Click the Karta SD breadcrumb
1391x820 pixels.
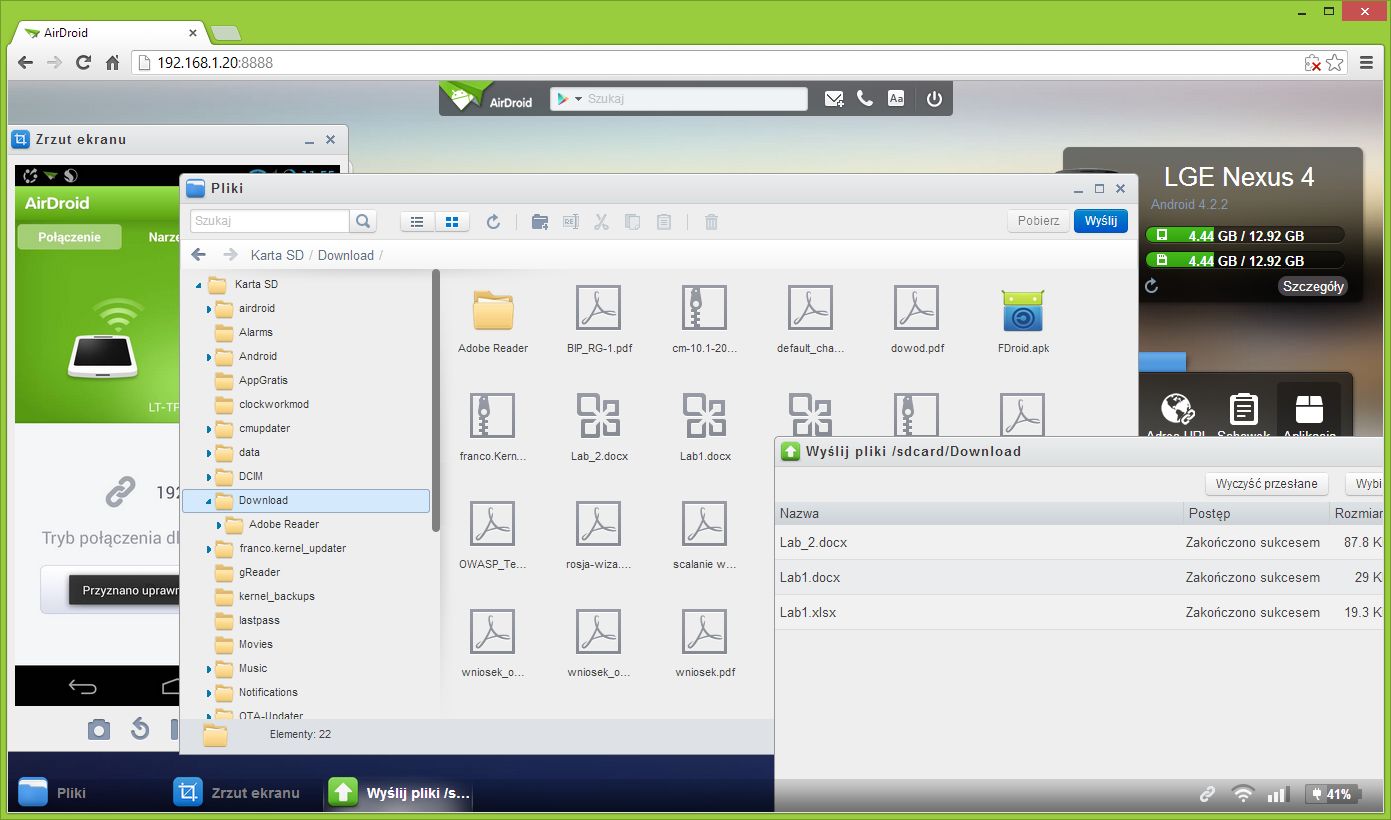[277, 255]
